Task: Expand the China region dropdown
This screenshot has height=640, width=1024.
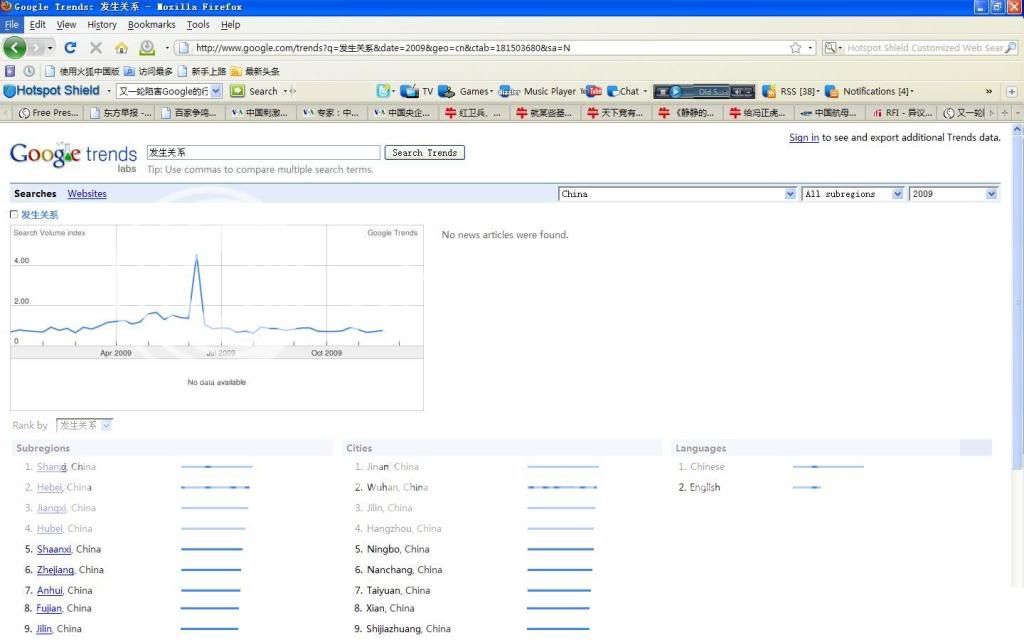Action: coord(677,194)
